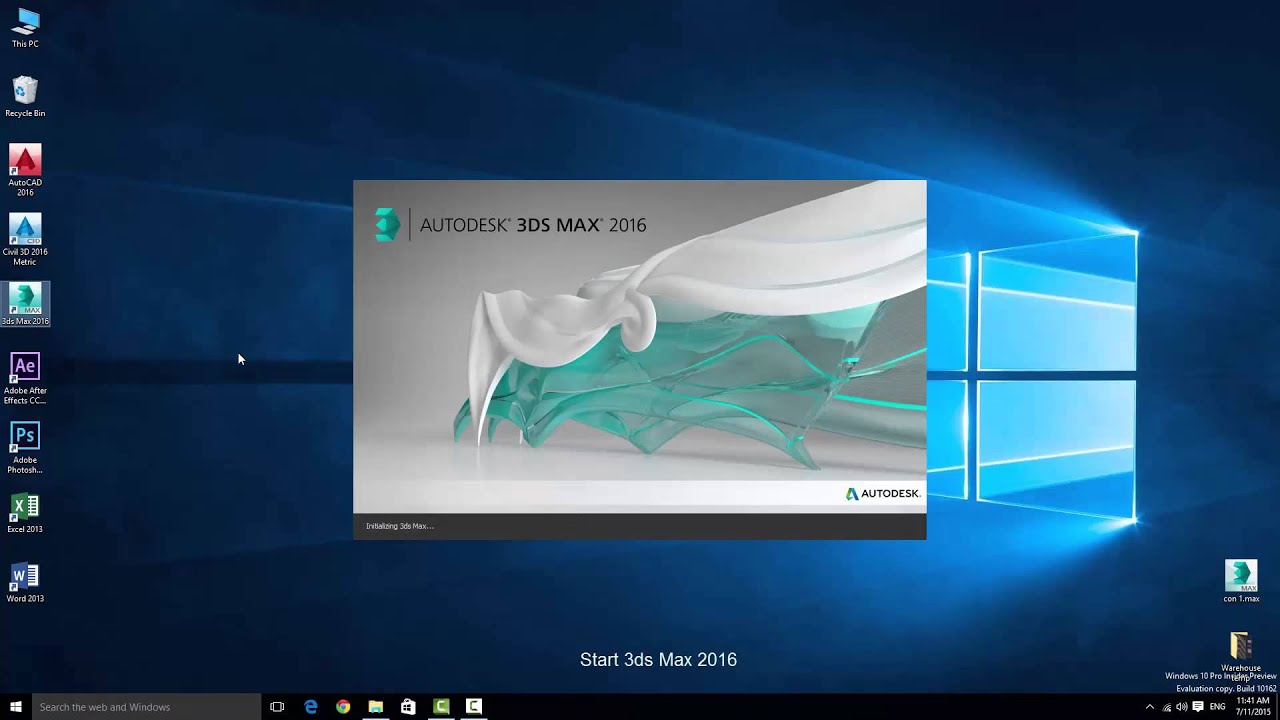Switch to the green Camtasia taskbar icon
This screenshot has height=720, width=1280.
441,707
